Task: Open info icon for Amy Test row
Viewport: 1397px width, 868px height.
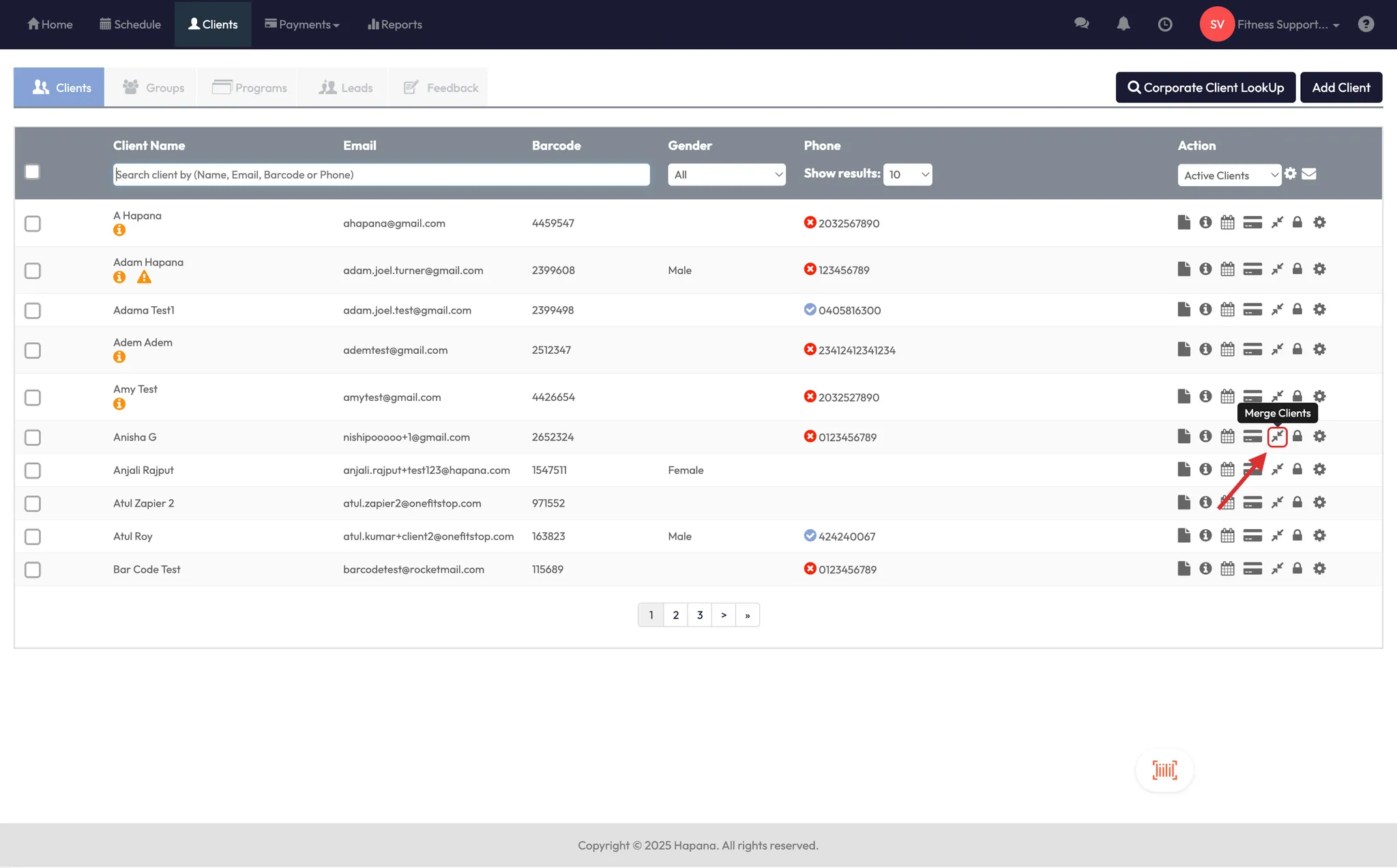Action: coord(1205,396)
